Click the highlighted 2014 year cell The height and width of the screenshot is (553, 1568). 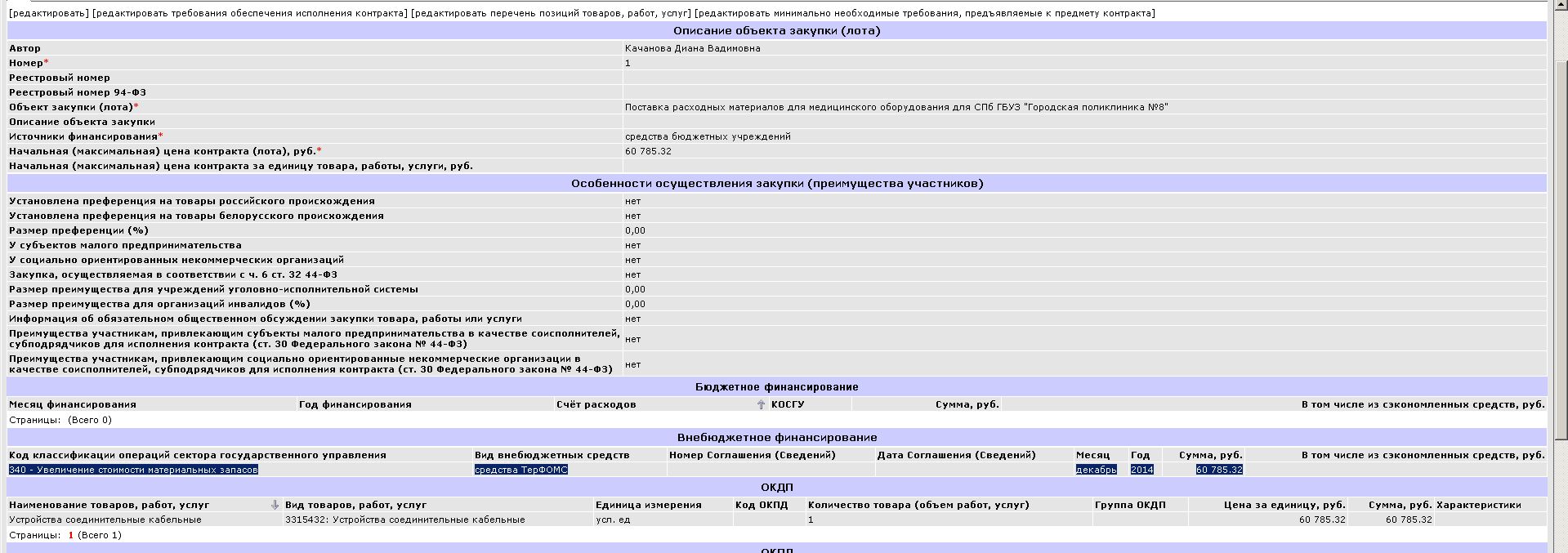click(1142, 470)
